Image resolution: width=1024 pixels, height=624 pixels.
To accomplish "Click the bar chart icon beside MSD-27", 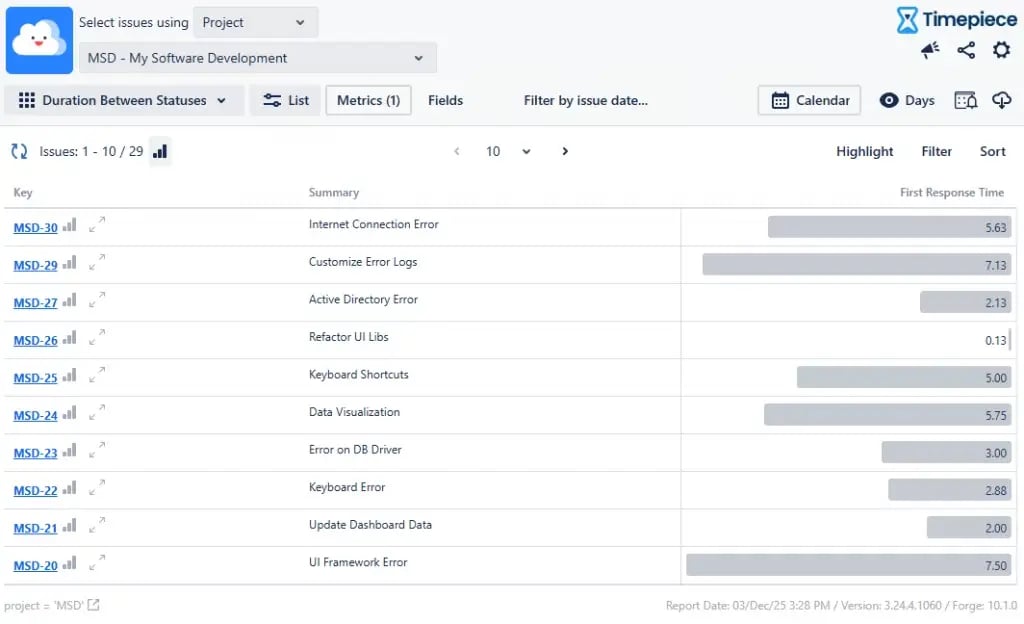I will pyautogui.click(x=69, y=302).
